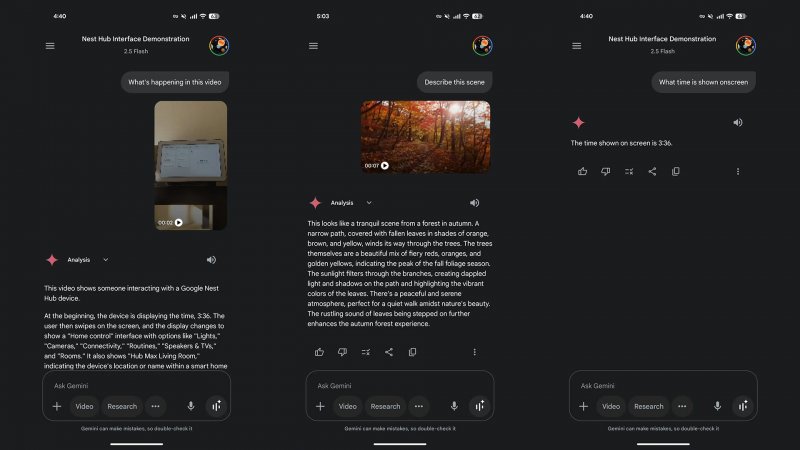Open more options for 3:36 time response

point(738,171)
